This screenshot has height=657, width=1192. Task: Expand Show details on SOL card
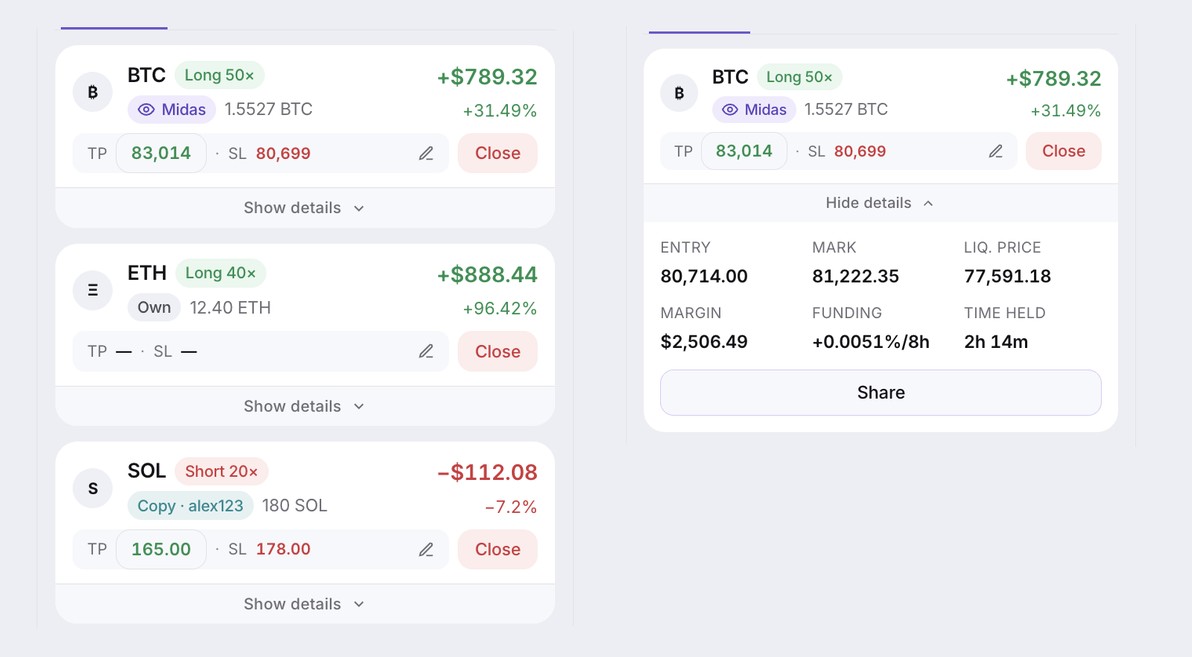[305, 604]
